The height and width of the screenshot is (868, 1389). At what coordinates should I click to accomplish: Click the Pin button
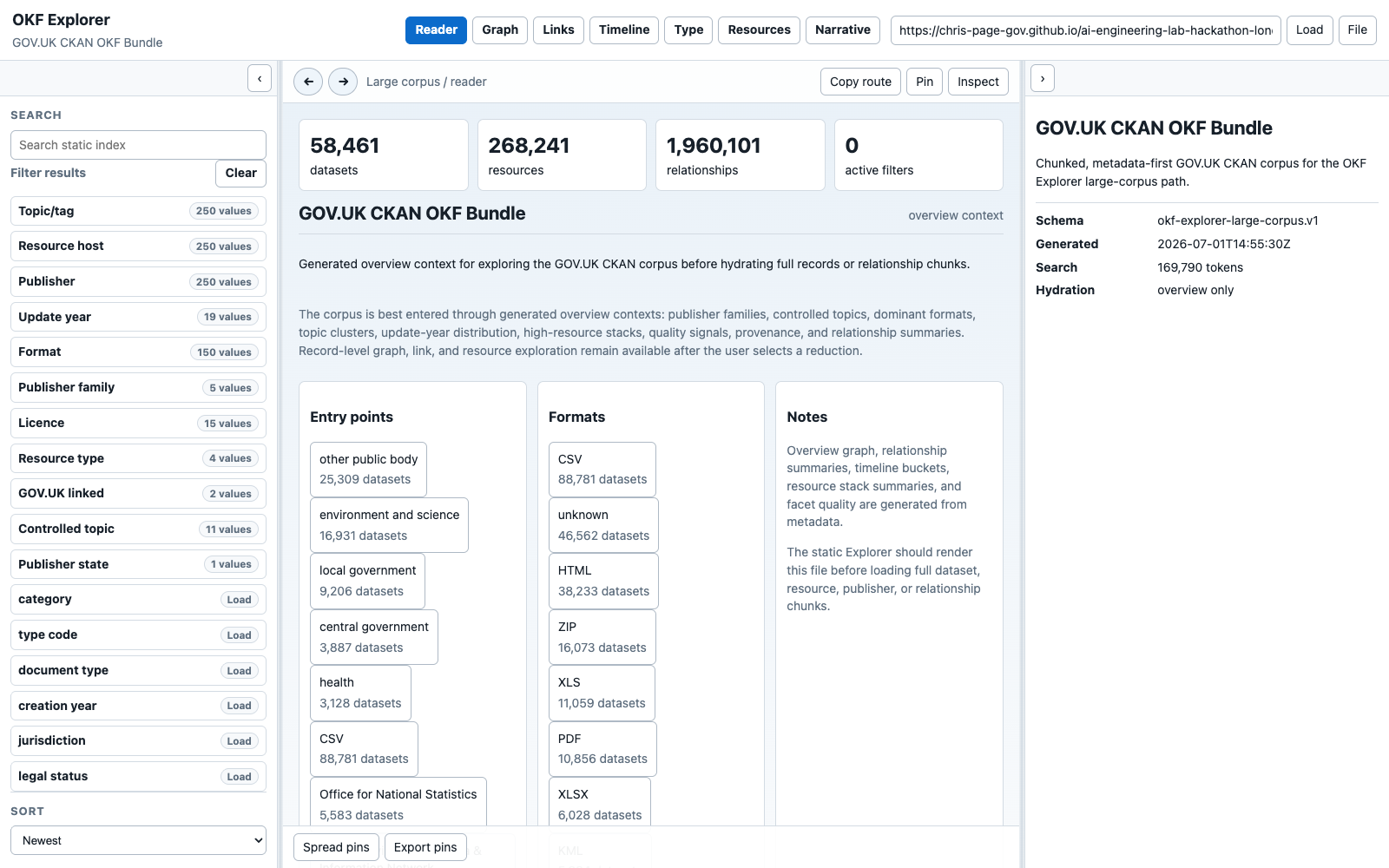click(x=925, y=82)
